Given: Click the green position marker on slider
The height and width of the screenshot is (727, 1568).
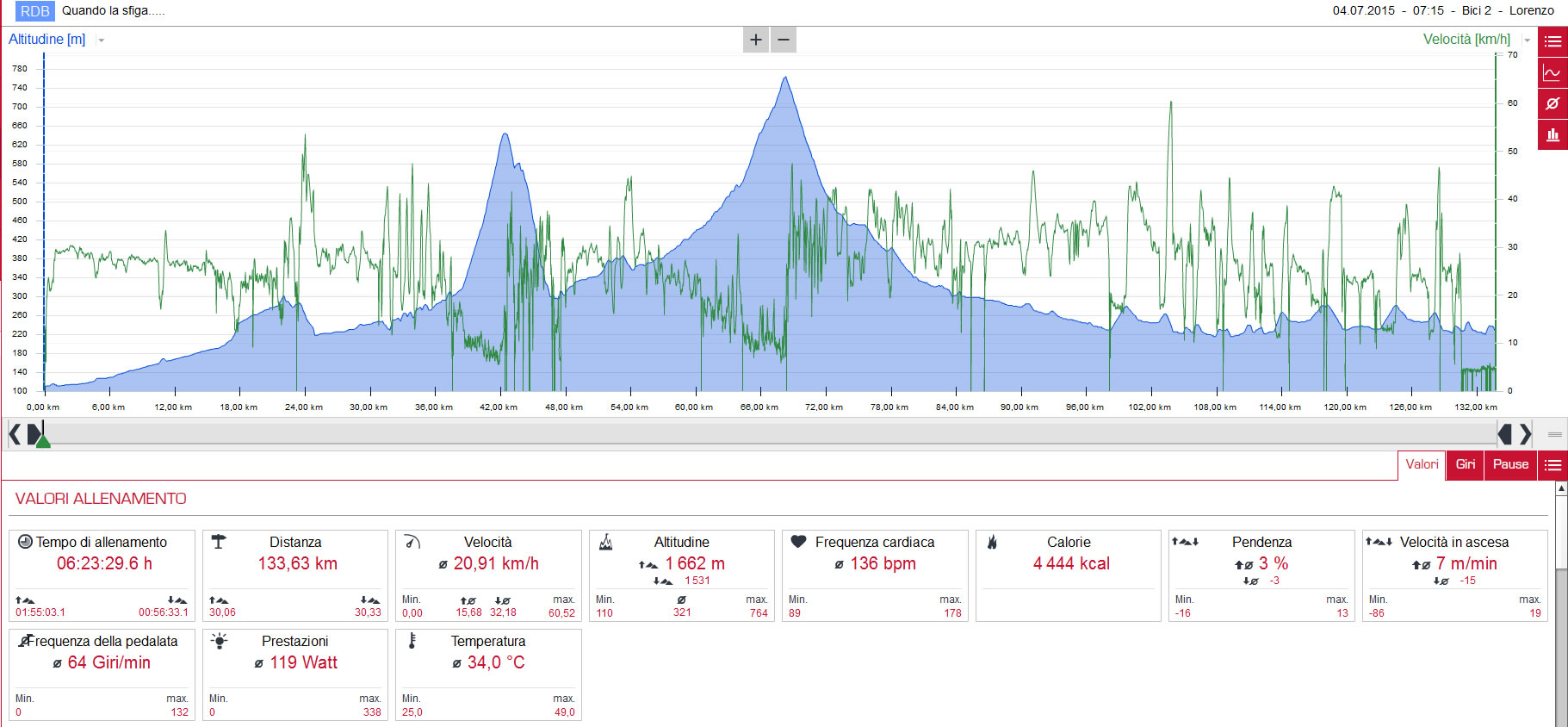Looking at the screenshot, I should click(x=43, y=440).
